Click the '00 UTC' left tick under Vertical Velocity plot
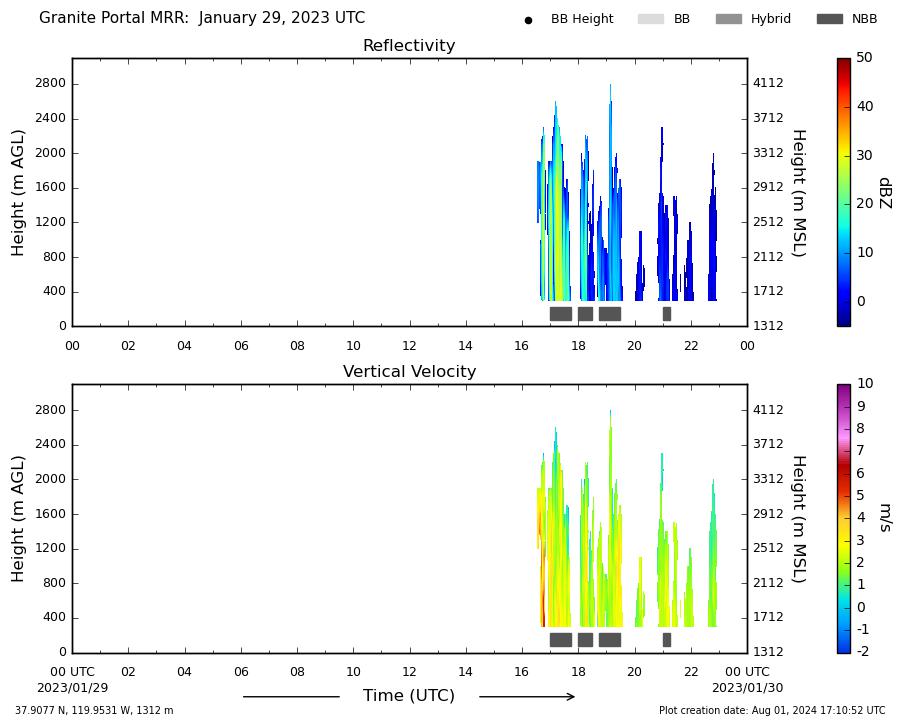 point(72,672)
